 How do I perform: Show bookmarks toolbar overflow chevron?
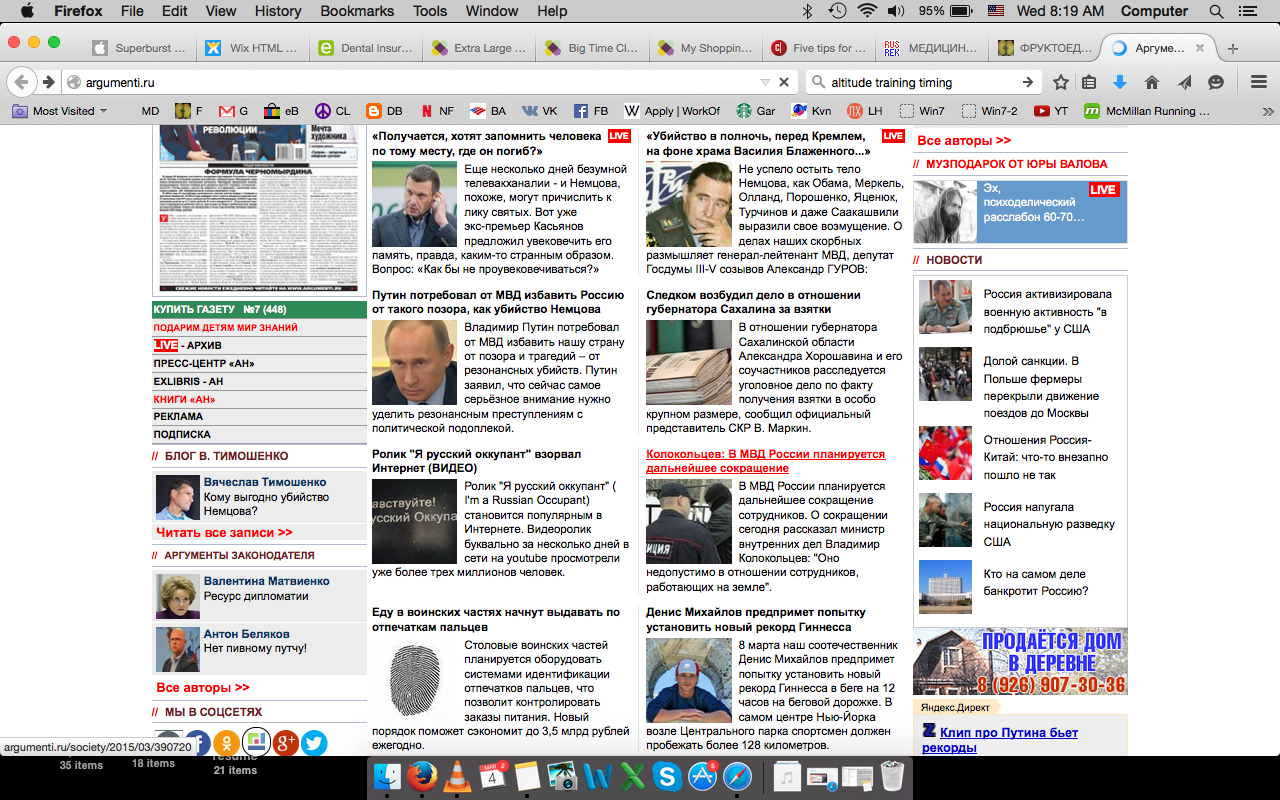pos(1267,111)
